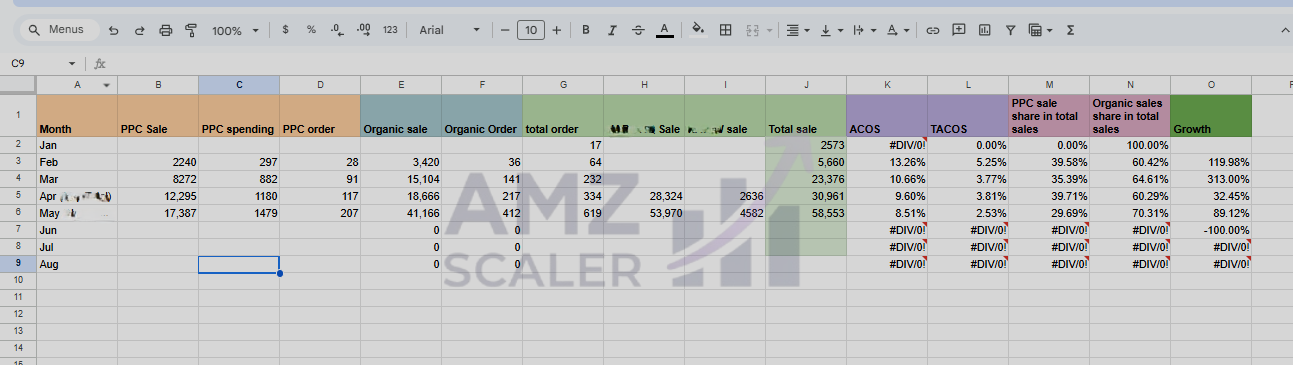Decrease font size with minus button
This screenshot has width=1293, height=365.
tap(505, 30)
